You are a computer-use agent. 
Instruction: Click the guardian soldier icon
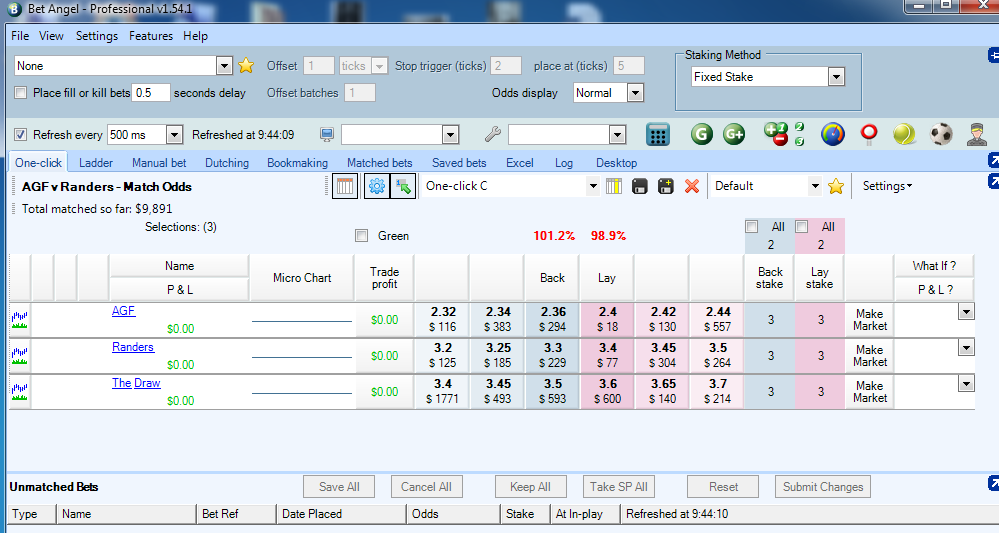click(x=977, y=134)
